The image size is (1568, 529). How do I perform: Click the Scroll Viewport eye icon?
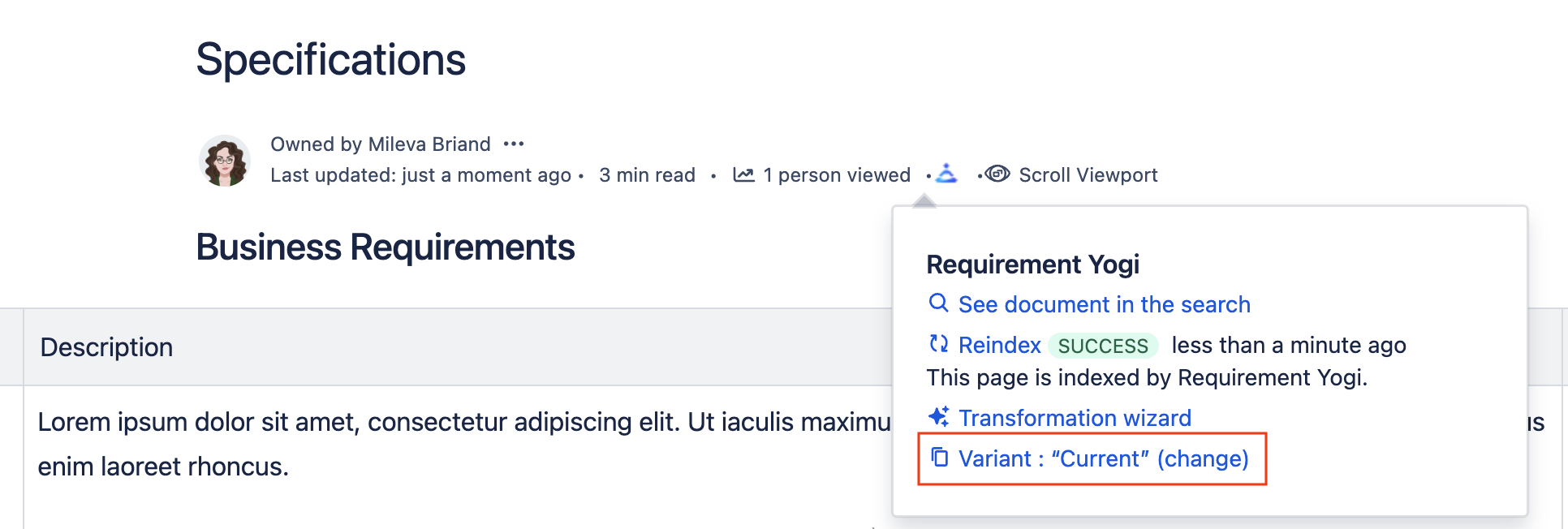point(997,174)
